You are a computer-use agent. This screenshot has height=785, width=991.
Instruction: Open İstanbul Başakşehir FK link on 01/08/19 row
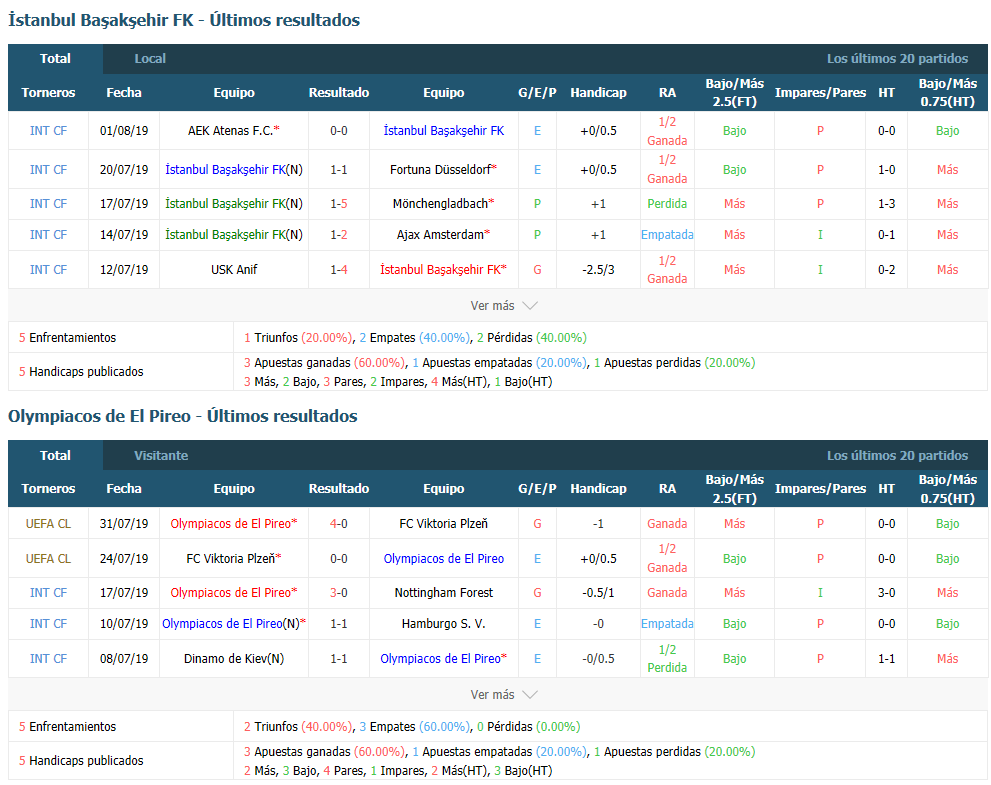coord(444,131)
